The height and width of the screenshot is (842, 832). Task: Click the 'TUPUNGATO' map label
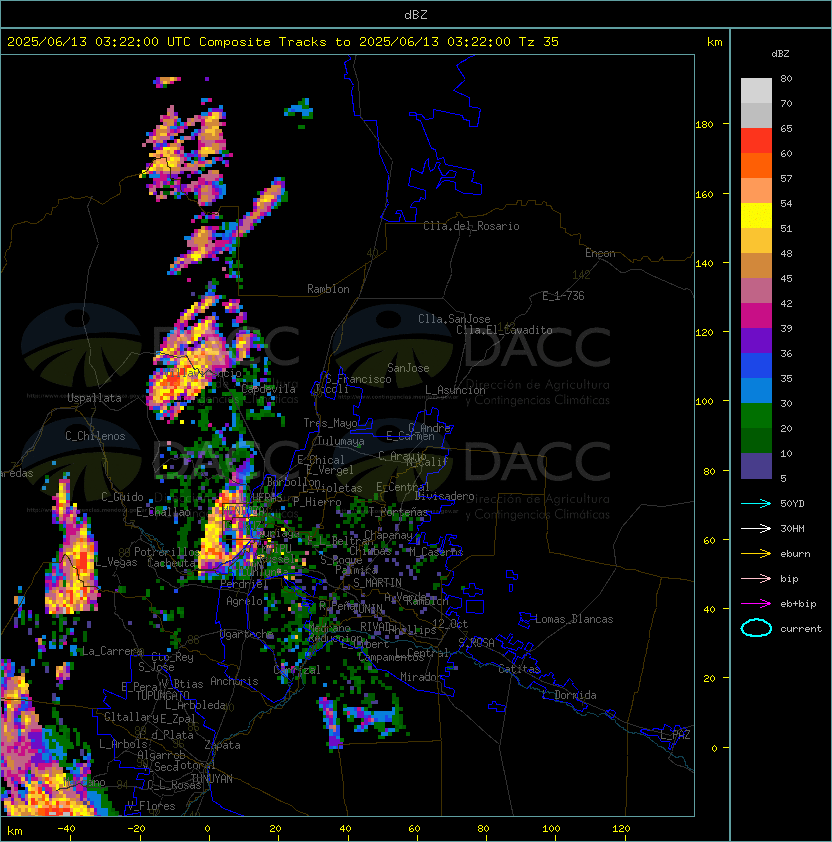[162, 696]
